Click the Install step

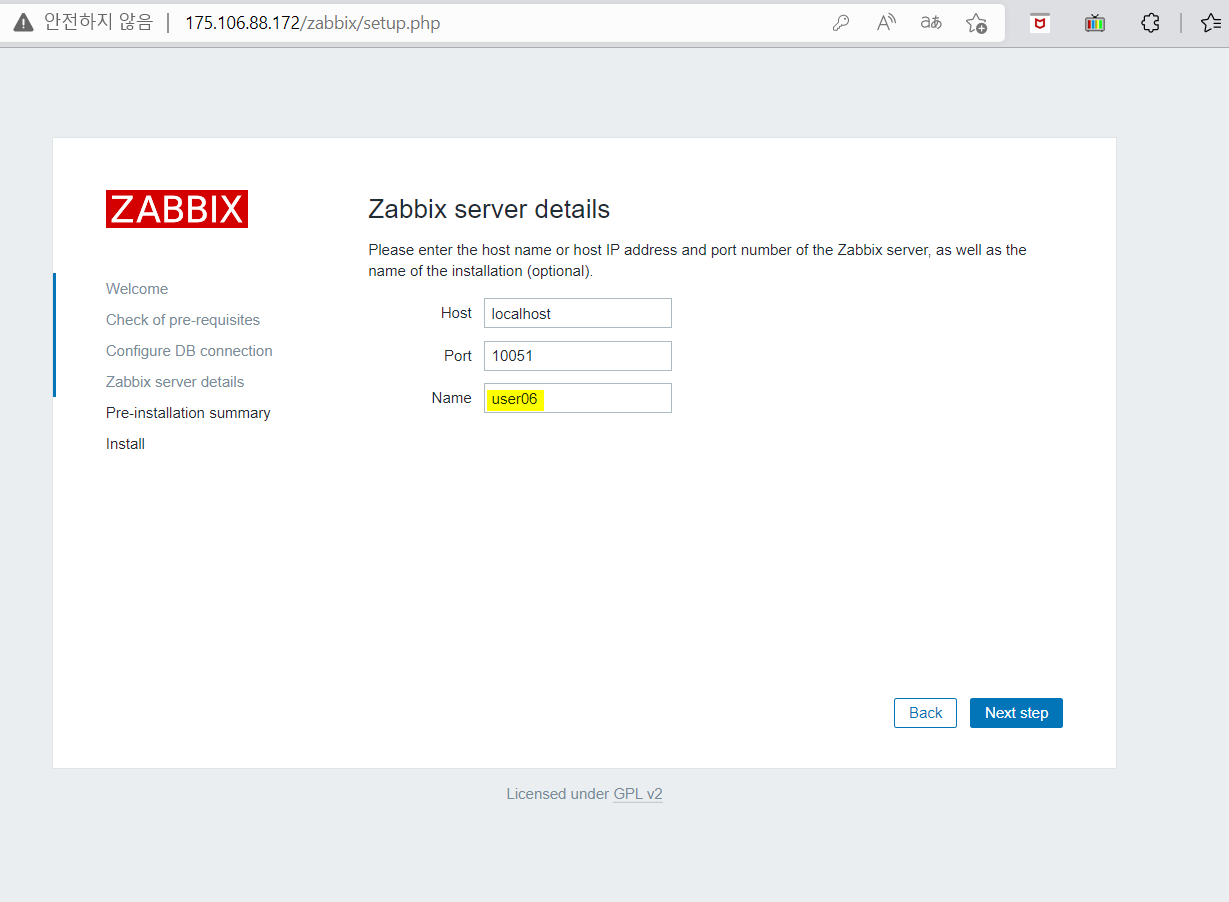point(125,443)
